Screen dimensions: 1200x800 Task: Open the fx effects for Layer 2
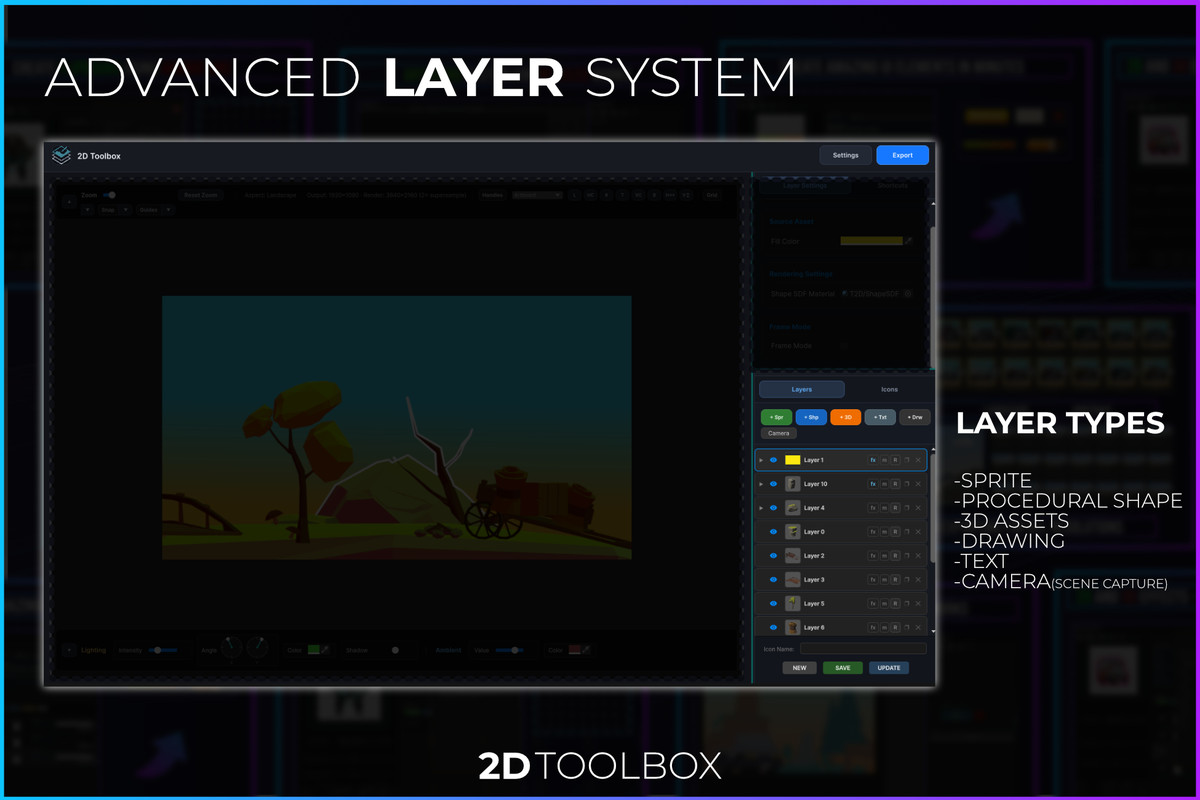coord(873,556)
